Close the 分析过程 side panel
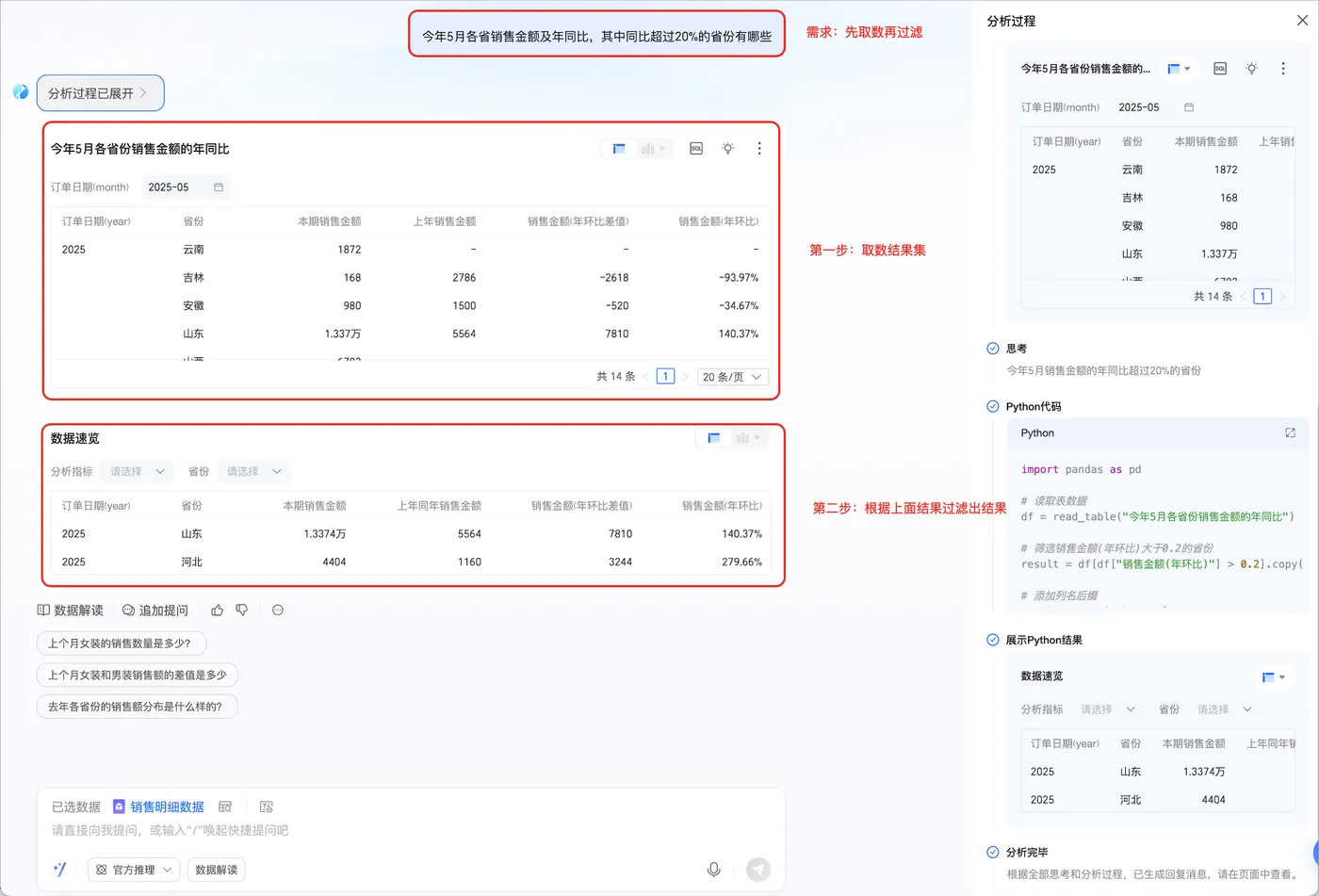 tap(1302, 21)
